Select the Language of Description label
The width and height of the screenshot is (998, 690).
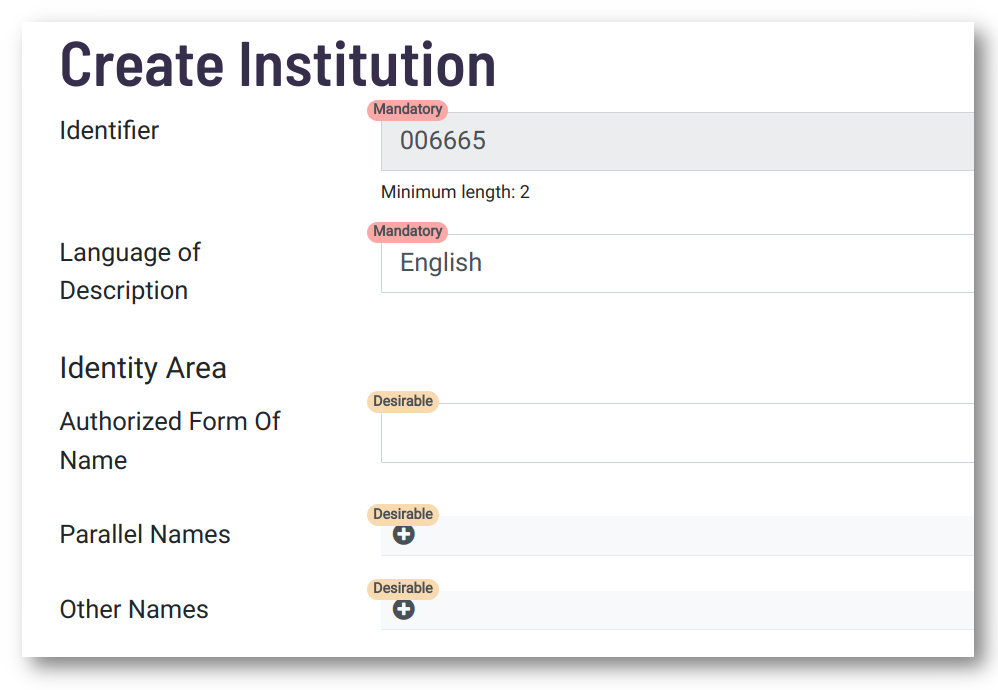(130, 271)
